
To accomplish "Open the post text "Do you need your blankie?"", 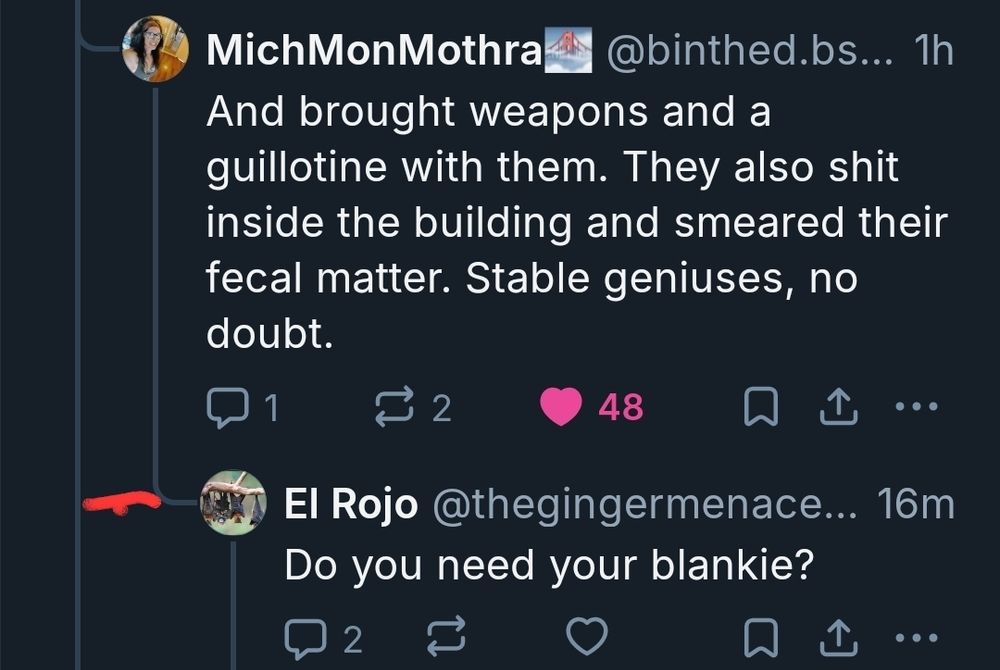I will (x=546, y=567).
